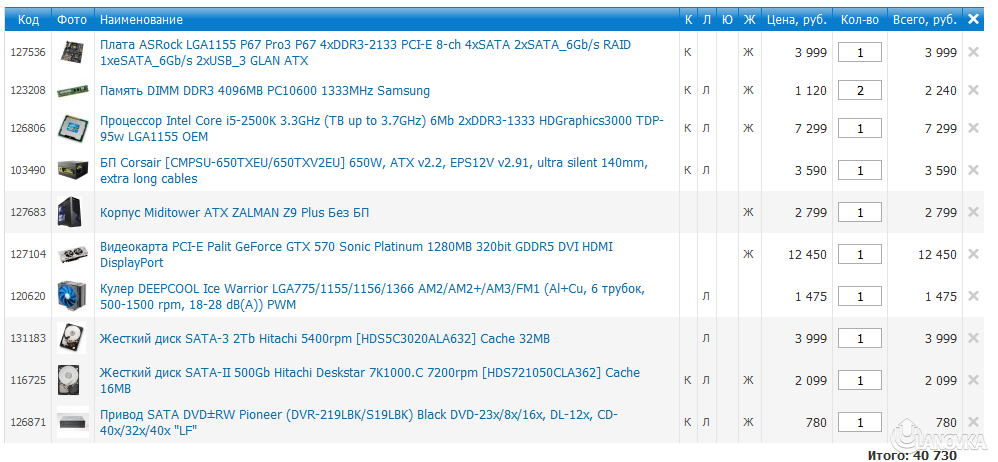
Task: Remove the ZALMAN Z9 Plus case row
Action: [973, 212]
